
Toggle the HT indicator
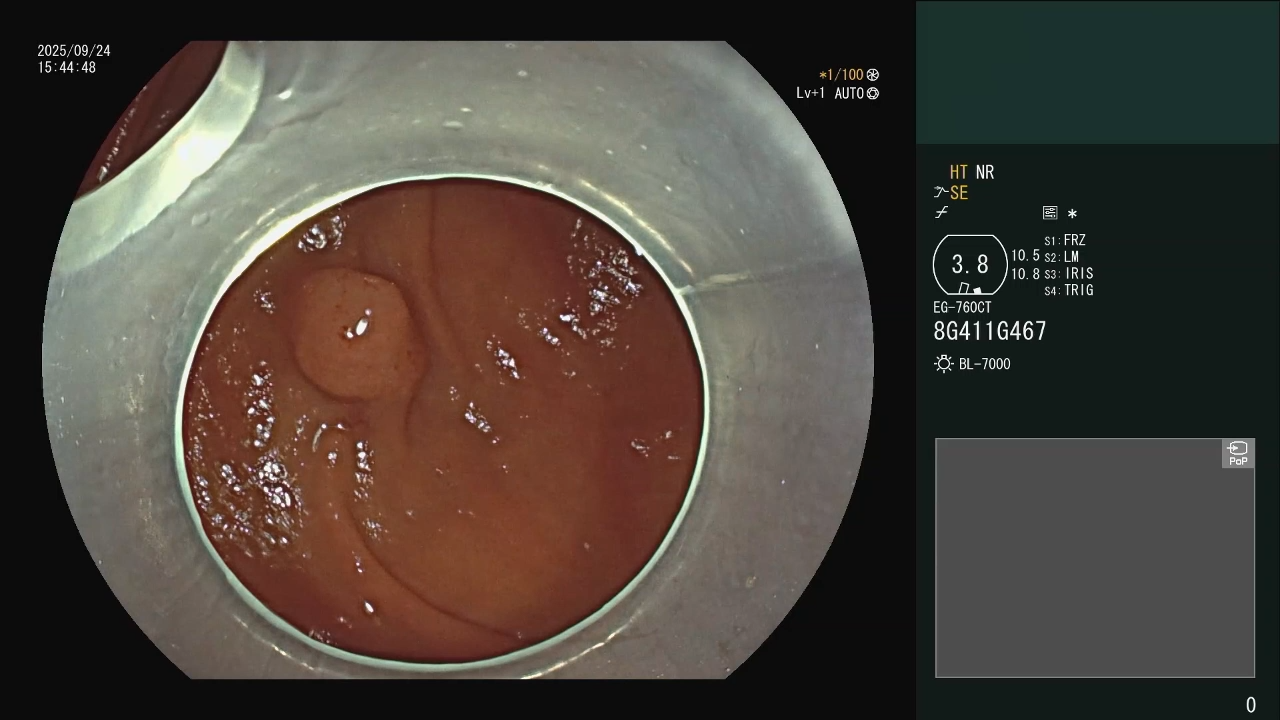coord(958,173)
